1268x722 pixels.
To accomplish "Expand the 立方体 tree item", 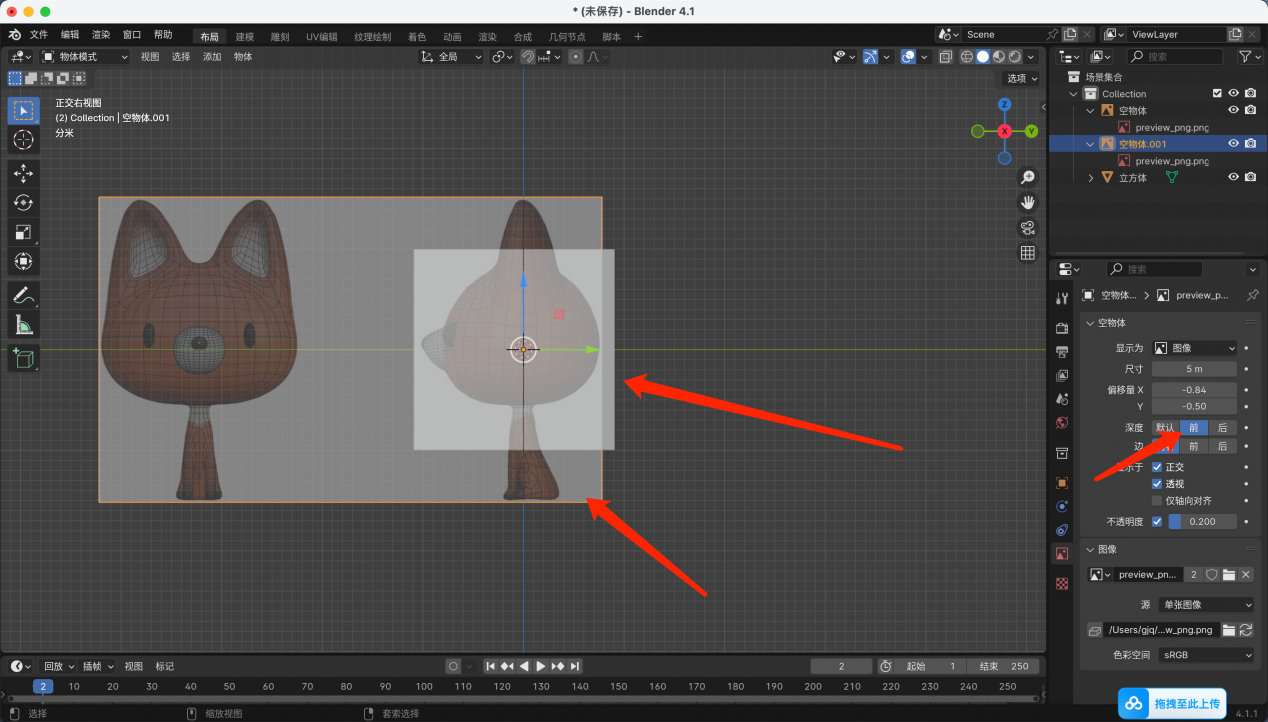I will pyautogui.click(x=1091, y=178).
